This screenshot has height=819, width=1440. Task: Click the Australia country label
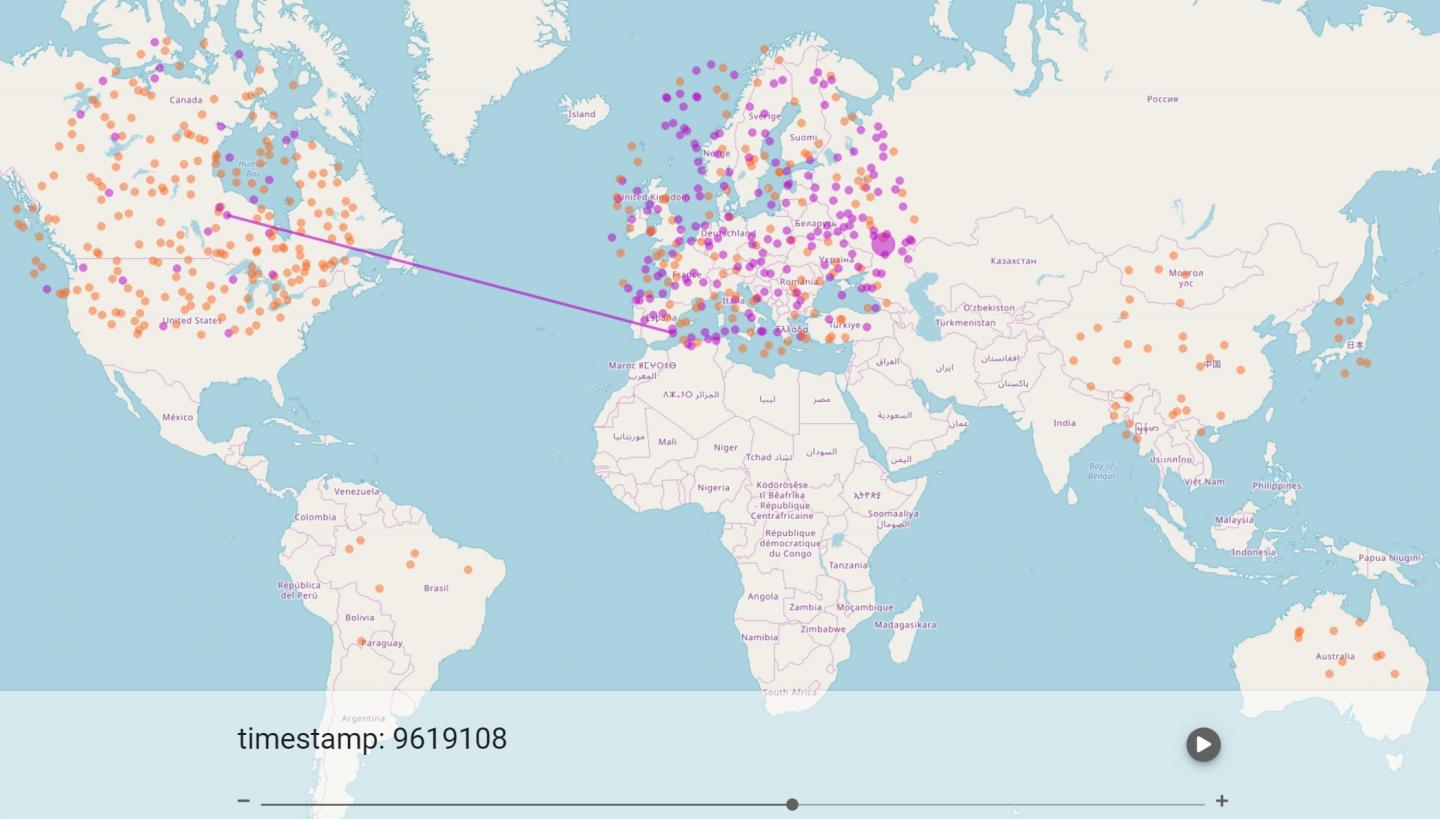pos(1335,657)
